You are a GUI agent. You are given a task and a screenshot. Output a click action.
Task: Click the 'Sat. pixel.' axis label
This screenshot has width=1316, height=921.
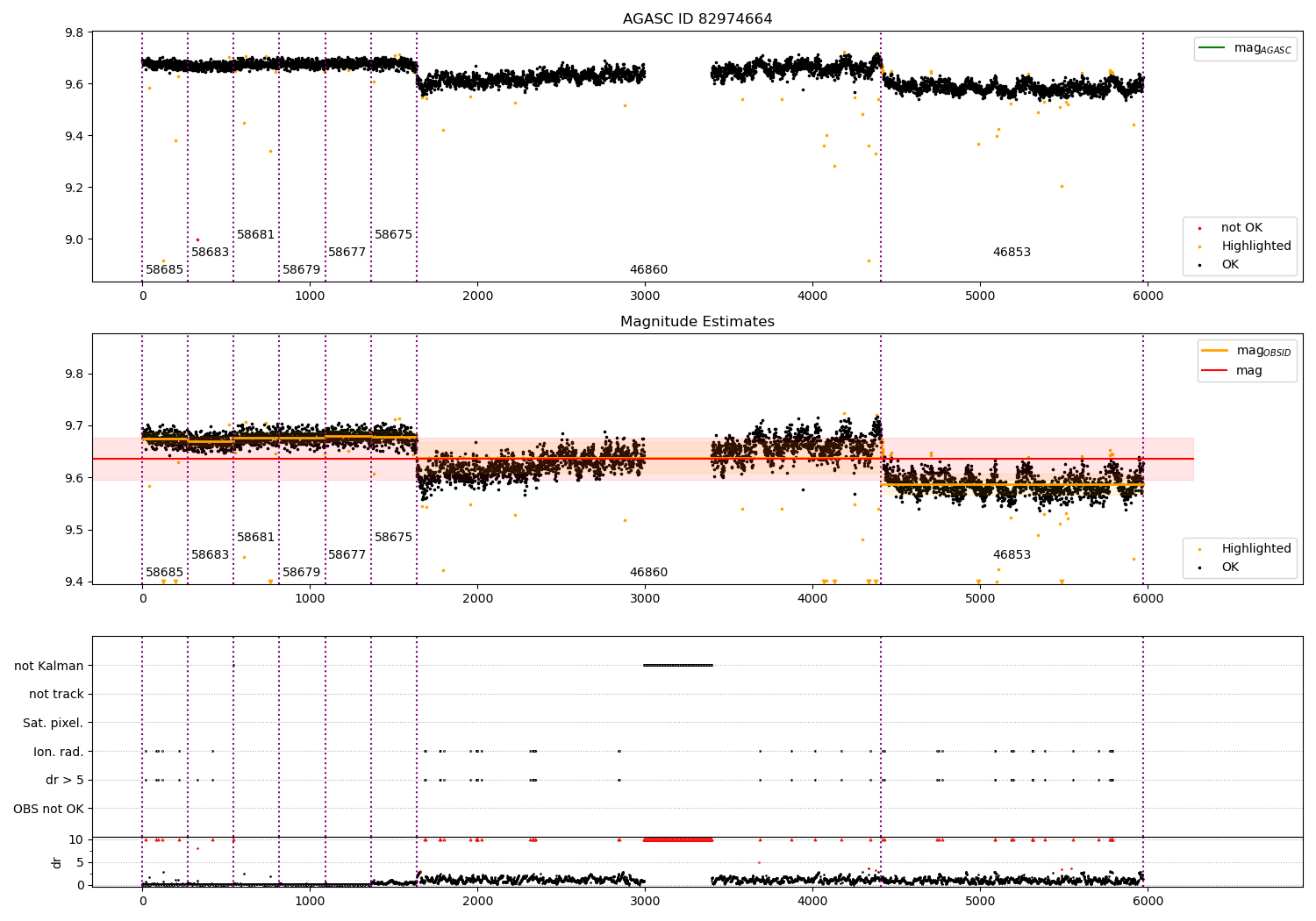pos(54,724)
